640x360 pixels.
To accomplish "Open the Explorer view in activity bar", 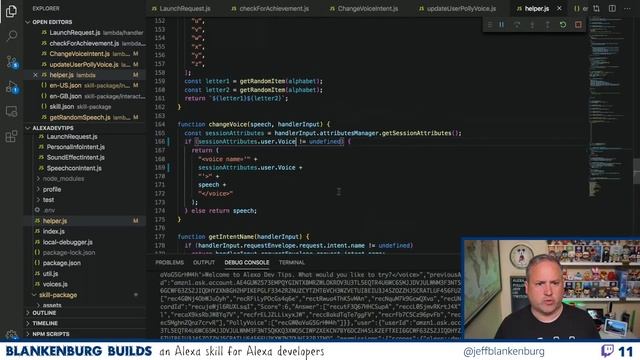I will point(11,11).
